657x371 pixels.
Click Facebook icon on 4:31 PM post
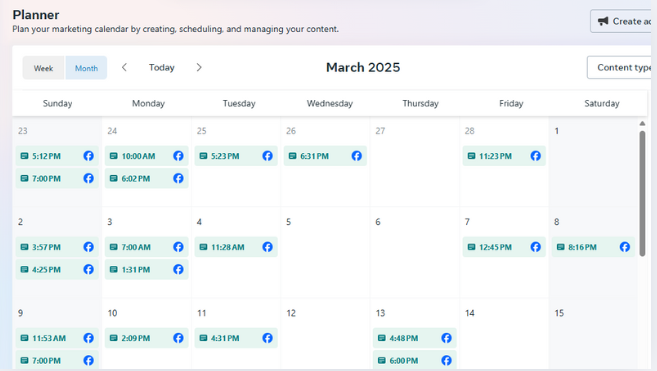coord(267,338)
